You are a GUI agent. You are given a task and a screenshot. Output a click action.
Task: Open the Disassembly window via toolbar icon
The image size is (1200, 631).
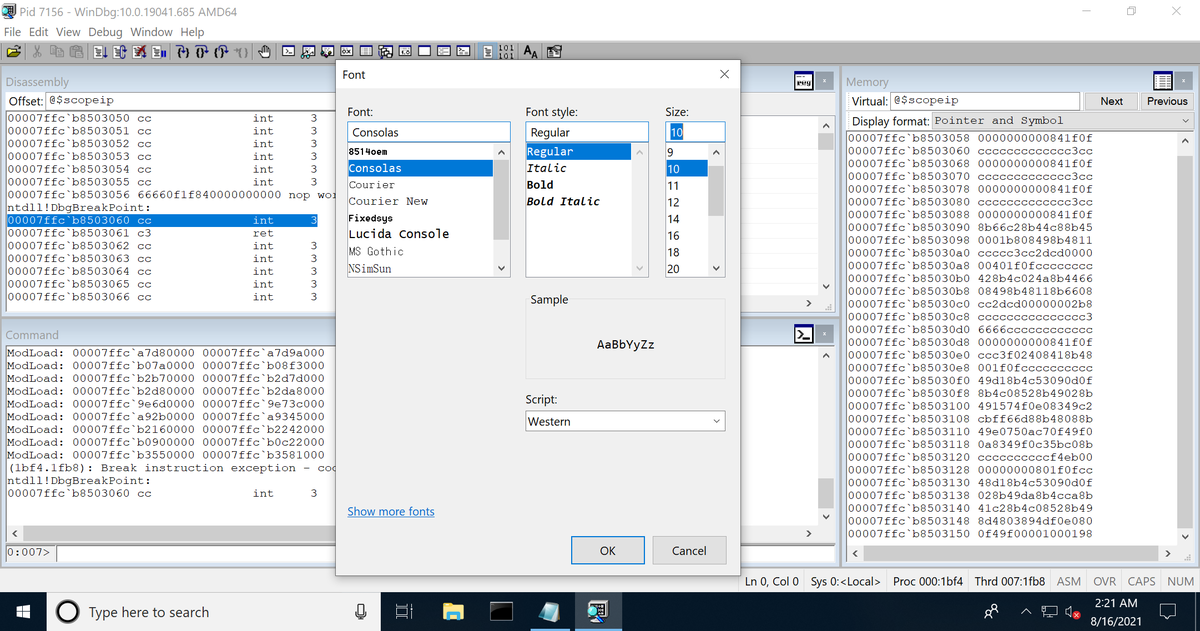pyautogui.click(x=405, y=51)
